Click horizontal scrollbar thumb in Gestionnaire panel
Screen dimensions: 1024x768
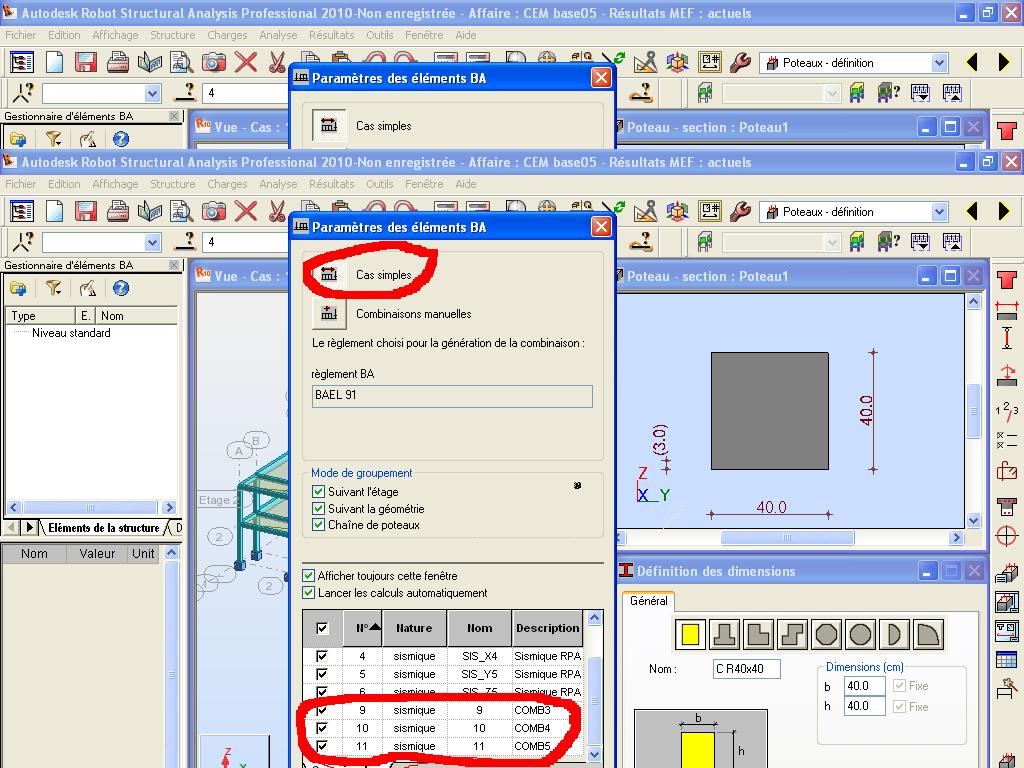point(90,507)
